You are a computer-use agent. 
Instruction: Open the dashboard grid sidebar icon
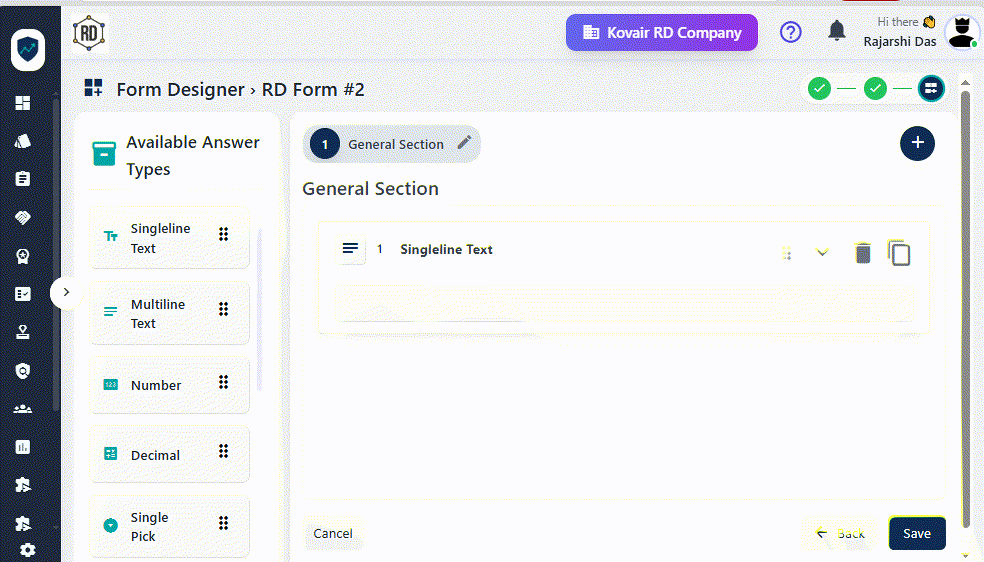tap(23, 103)
